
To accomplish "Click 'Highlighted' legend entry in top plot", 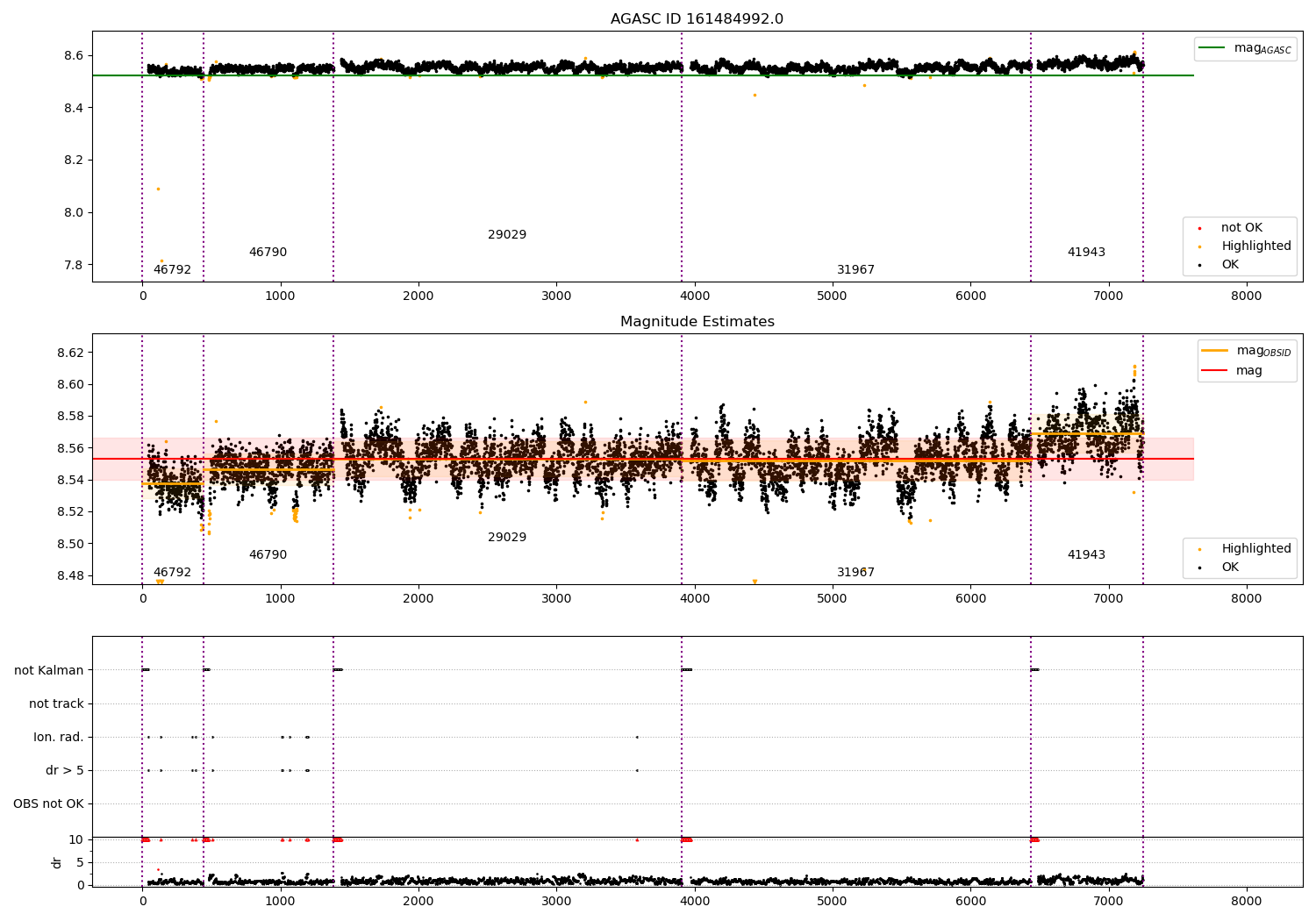I will 1248,246.
